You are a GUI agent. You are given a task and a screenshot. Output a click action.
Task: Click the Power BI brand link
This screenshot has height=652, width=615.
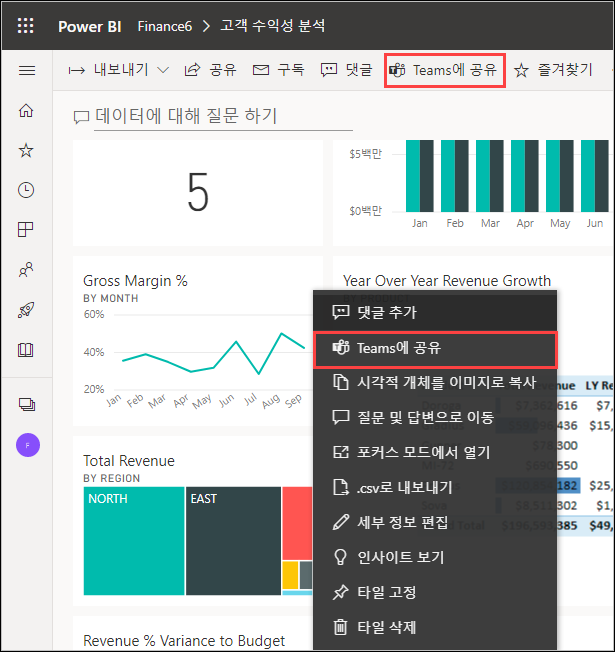[x=89, y=27]
